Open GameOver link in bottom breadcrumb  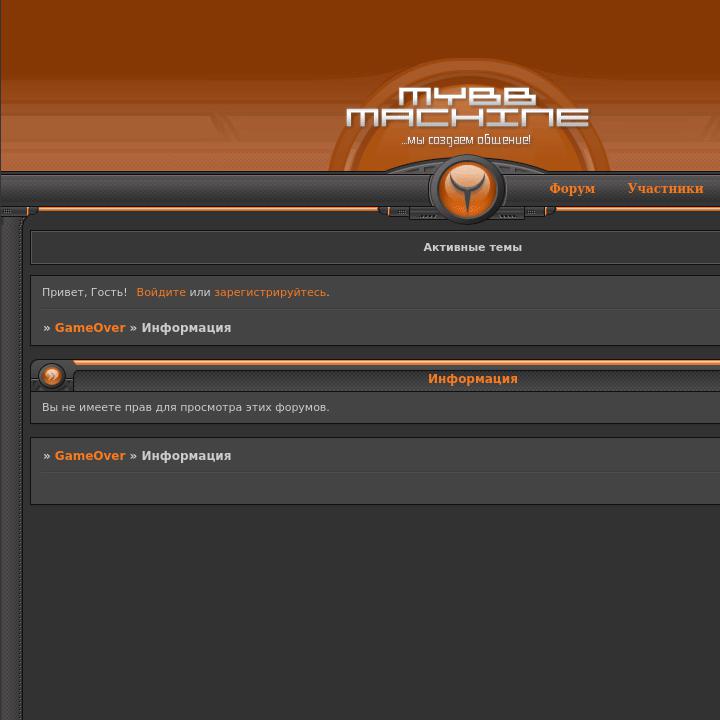coord(90,456)
